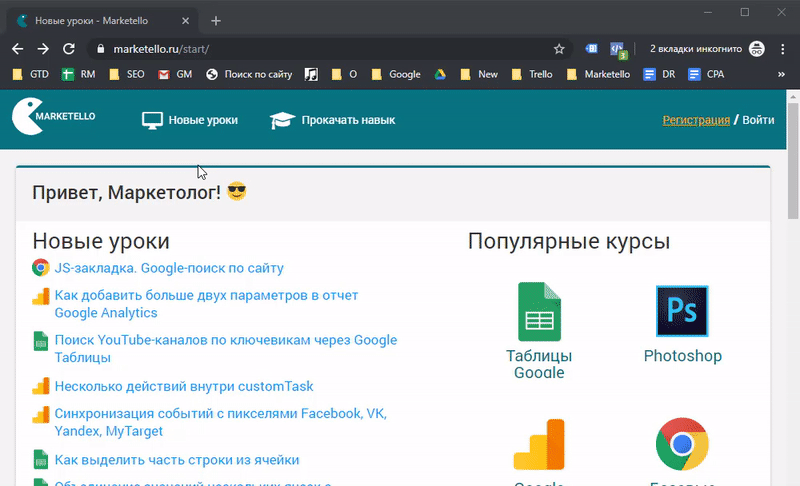Screen dimensions: 800x486
Task: Click the Chrome course icon
Action: click(x=682, y=446)
